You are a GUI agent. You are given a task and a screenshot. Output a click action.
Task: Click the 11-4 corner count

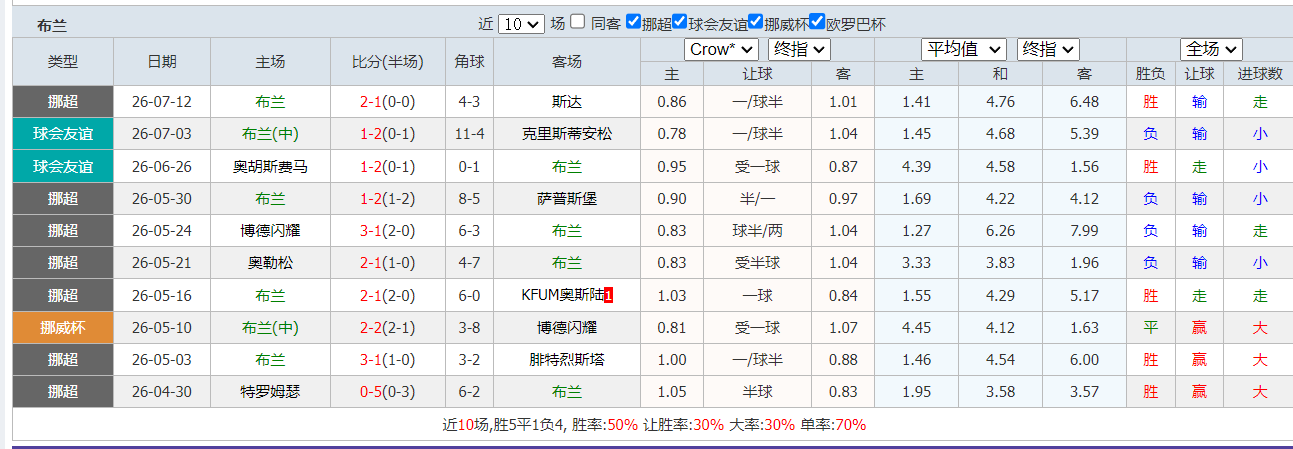pos(470,134)
